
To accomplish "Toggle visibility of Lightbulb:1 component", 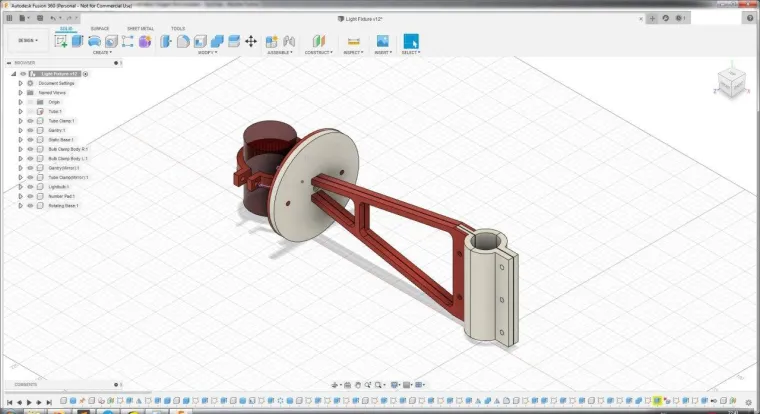I will (x=30, y=187).
